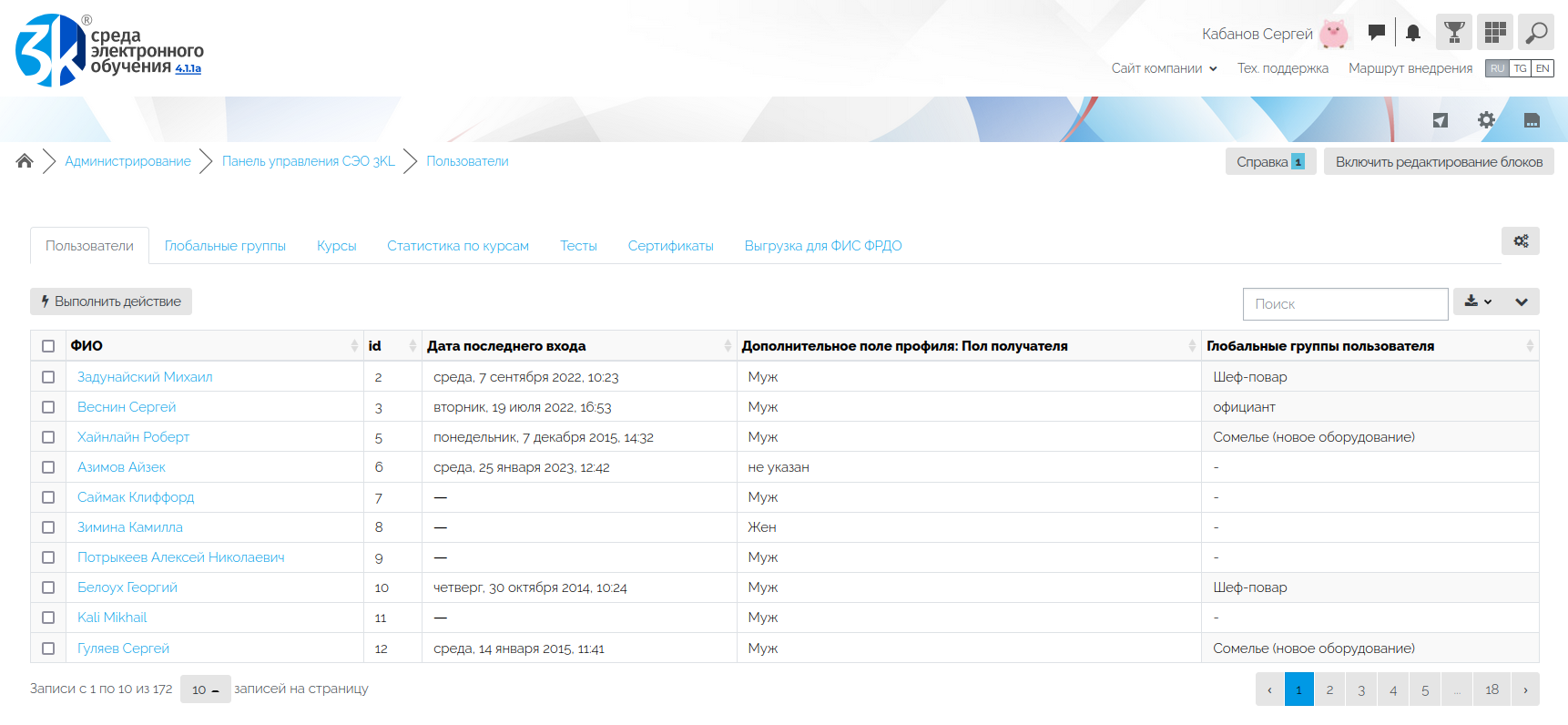
Task: Expand the Сайт компании dropdown menu
Action: [x=1164, y=68]
